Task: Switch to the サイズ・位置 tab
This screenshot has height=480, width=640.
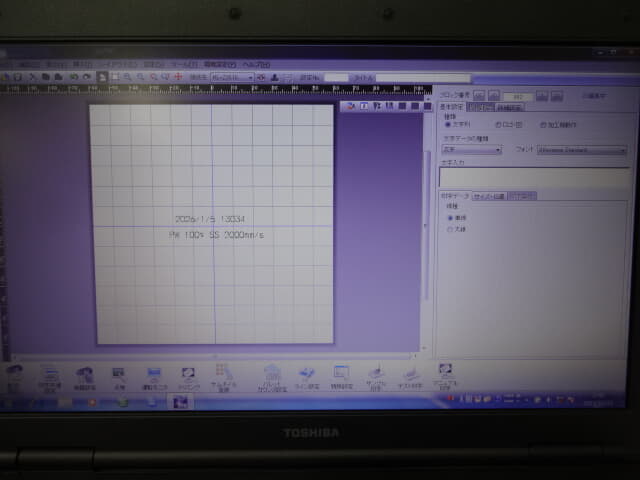Action: click(489, 196)
